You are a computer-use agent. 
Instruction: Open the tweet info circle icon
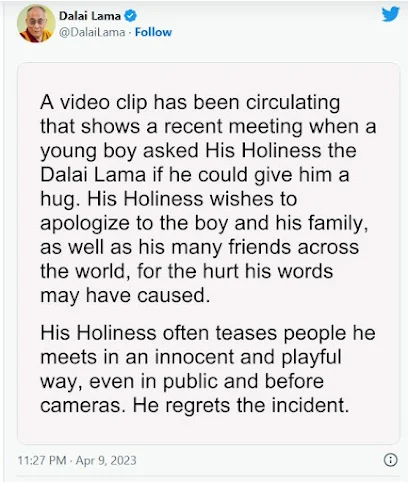point(391,460)
